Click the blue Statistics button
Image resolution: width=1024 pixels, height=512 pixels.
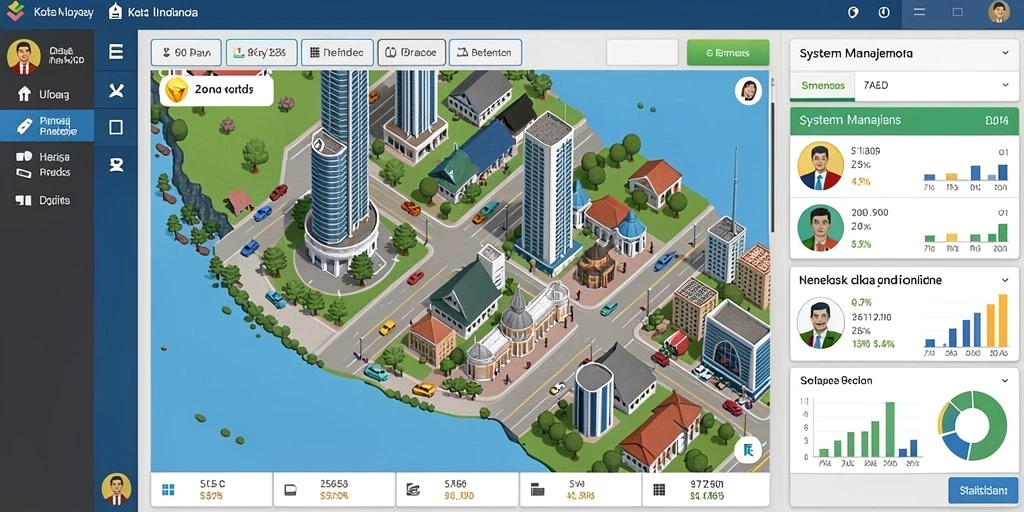pyautogui.click(x=983, y=489)
